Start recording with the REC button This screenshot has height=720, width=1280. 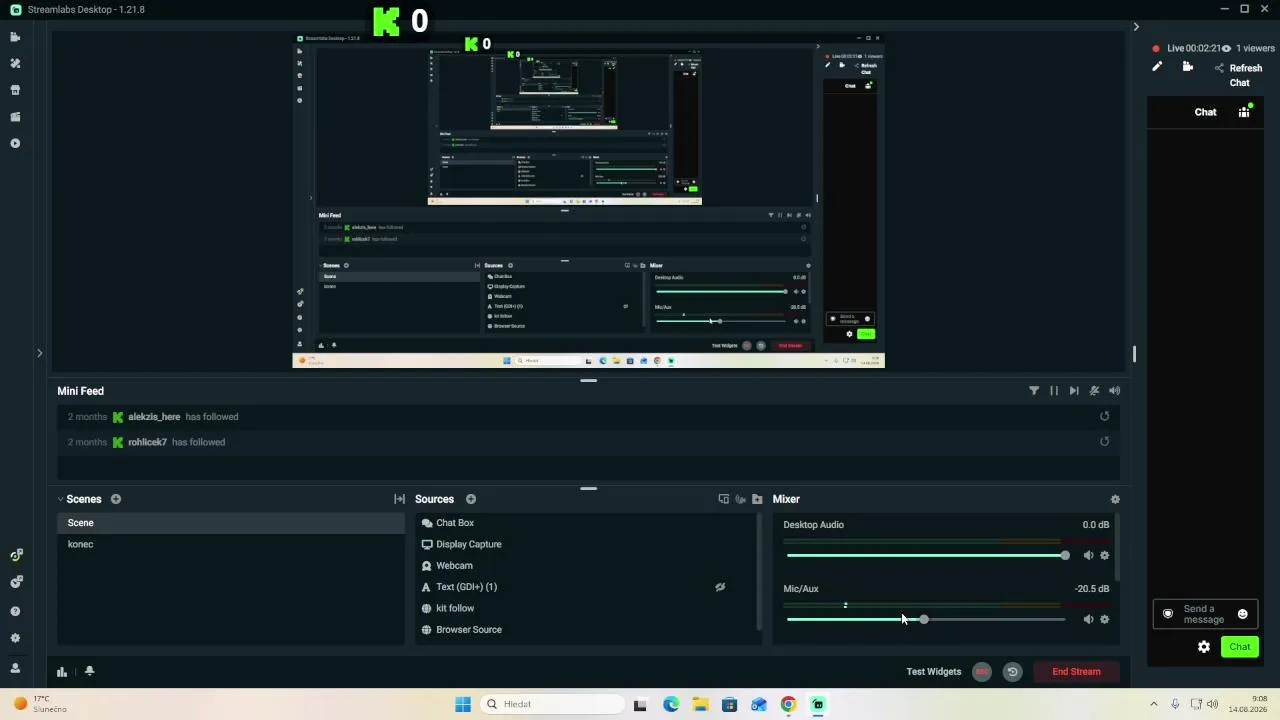coord(982,672)
